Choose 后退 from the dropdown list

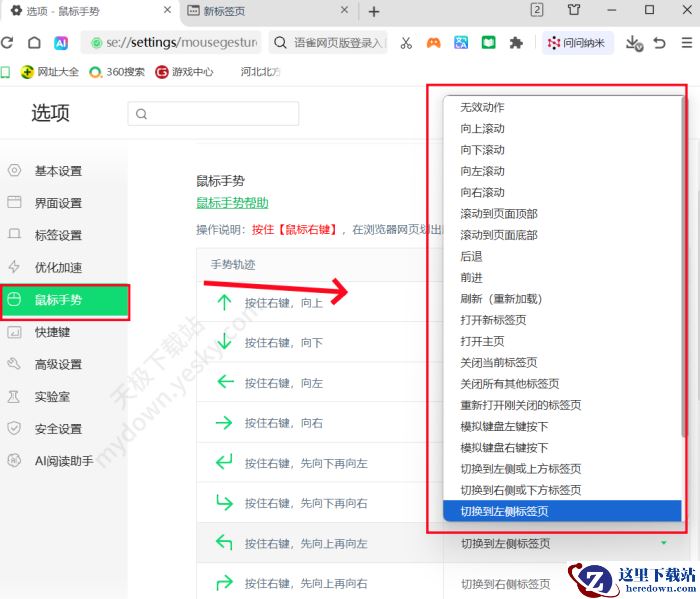tap(562, 257)
